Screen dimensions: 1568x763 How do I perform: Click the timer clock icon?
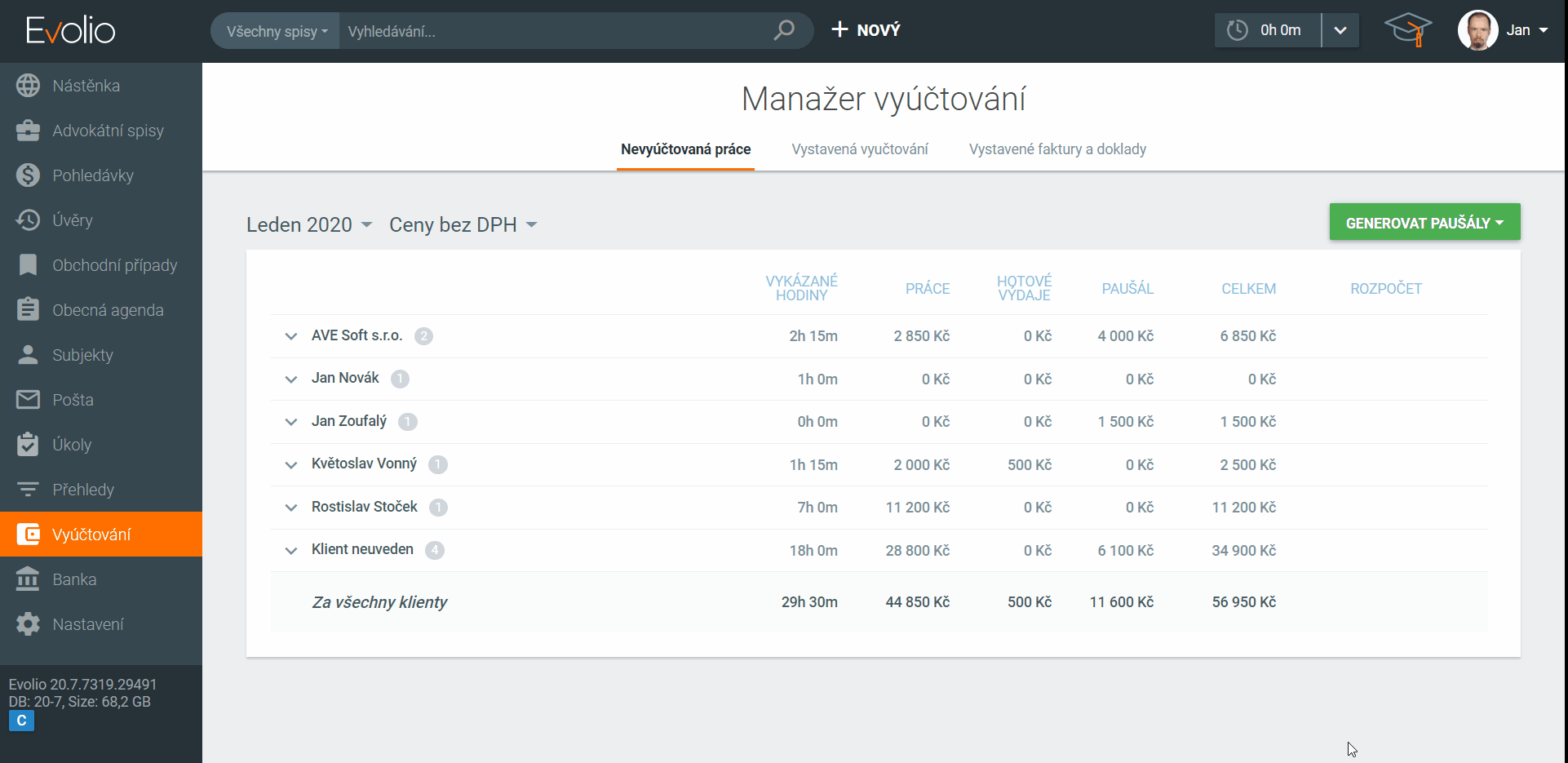click(x=1238, y=30)
